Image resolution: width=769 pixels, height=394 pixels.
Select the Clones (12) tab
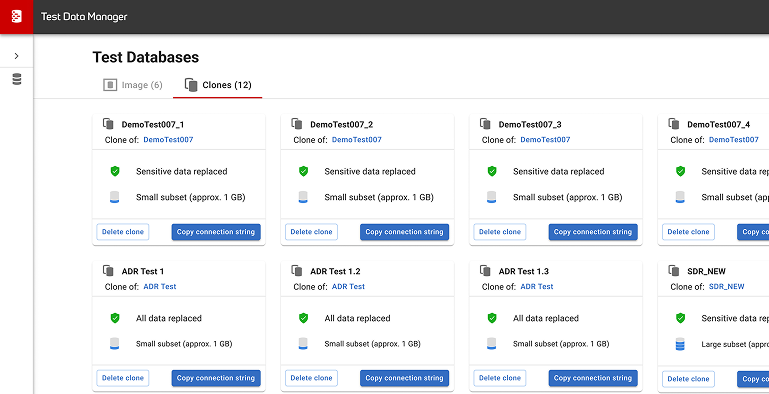pos(218,85)
